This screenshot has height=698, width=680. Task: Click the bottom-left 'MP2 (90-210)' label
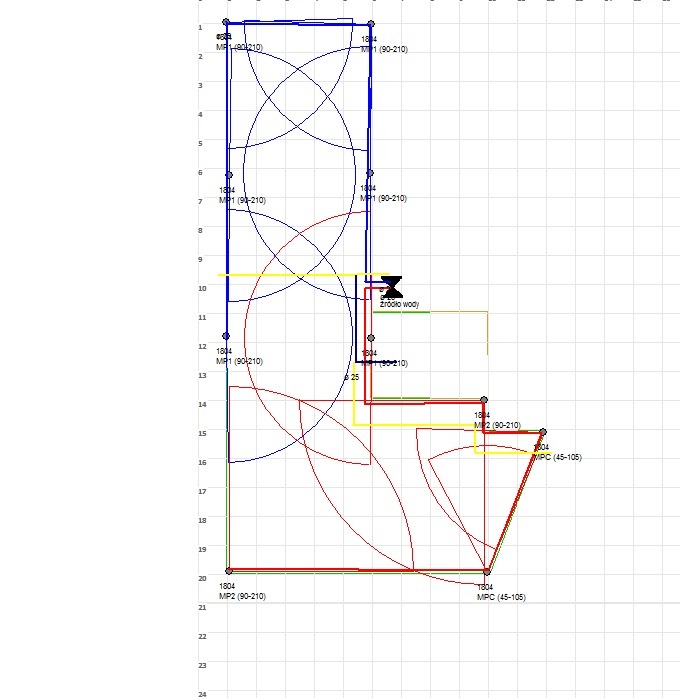coord(242,596)
